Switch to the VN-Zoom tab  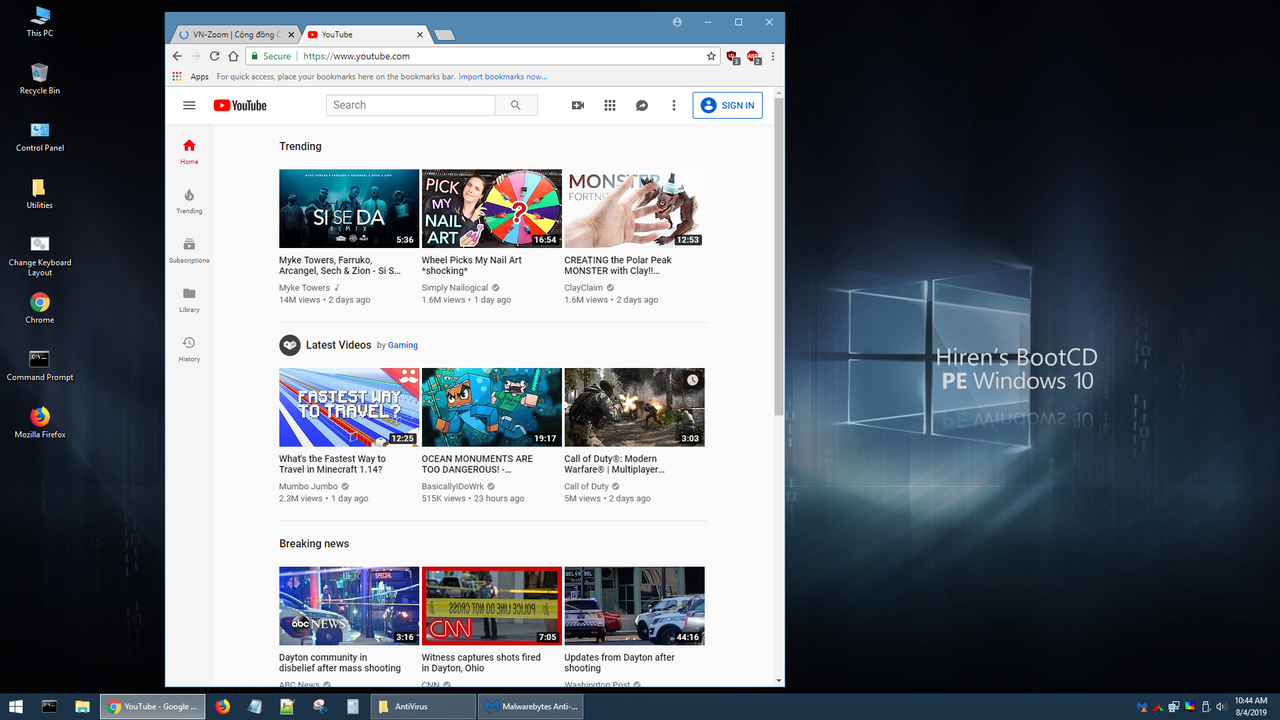(236, 34)
